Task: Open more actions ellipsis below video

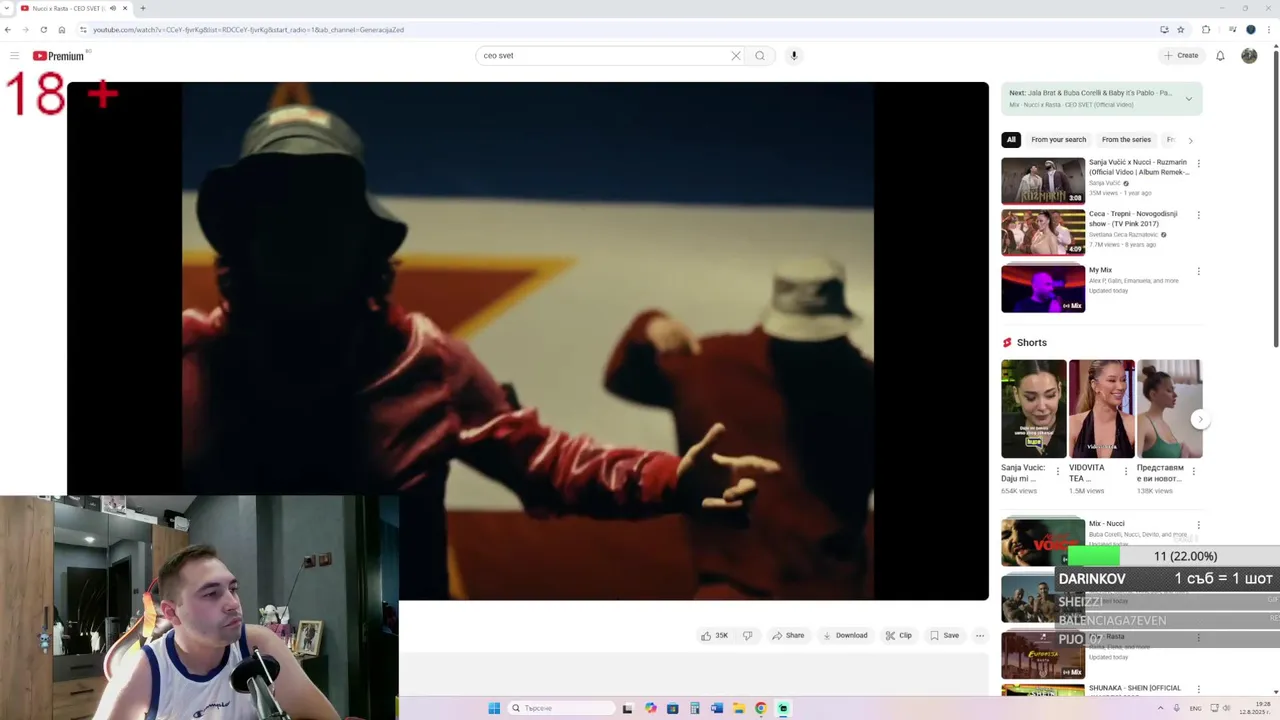Action: [980, 635]
